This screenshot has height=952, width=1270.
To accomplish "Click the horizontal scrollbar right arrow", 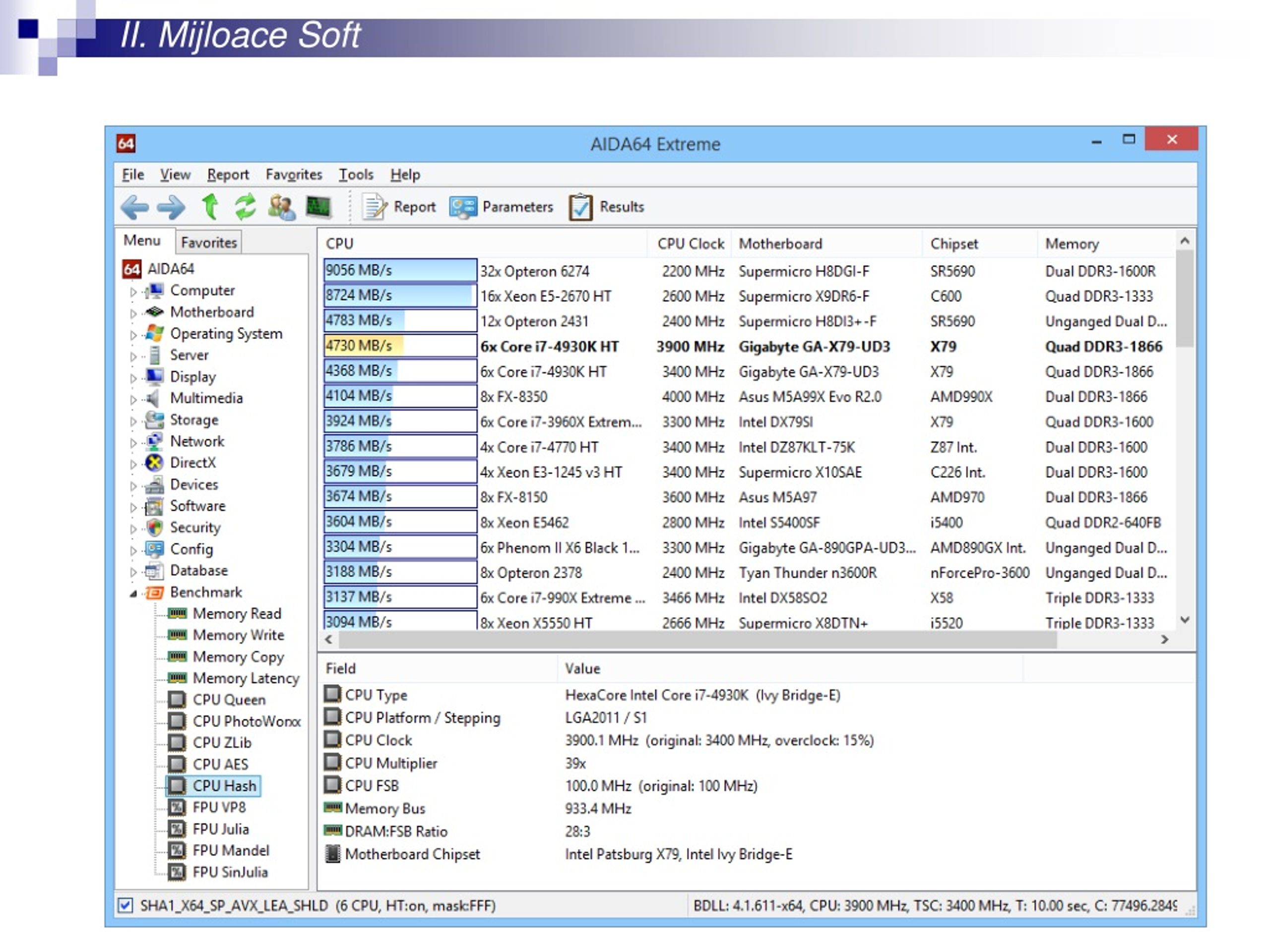I will point(1165,639).
